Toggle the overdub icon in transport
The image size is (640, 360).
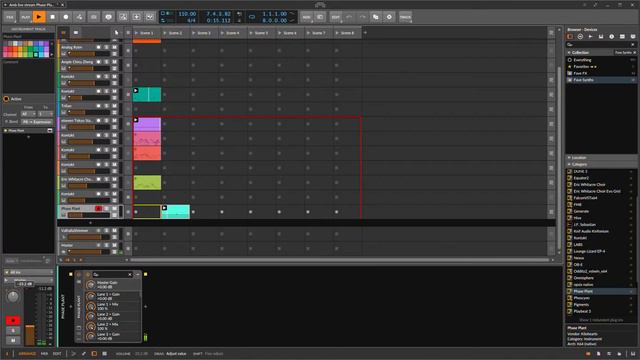[136, 17]
